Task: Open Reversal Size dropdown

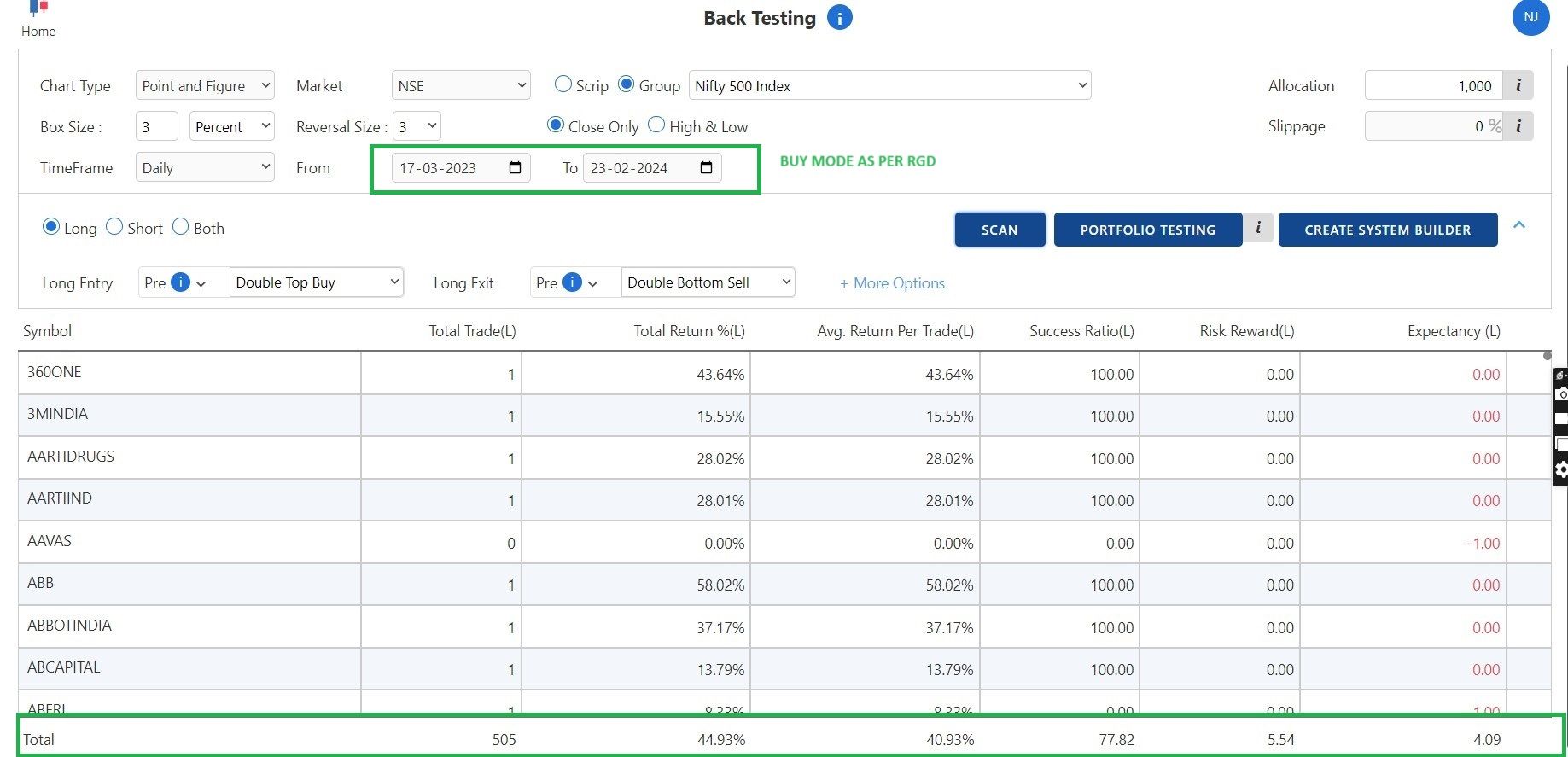Action: 417,126
